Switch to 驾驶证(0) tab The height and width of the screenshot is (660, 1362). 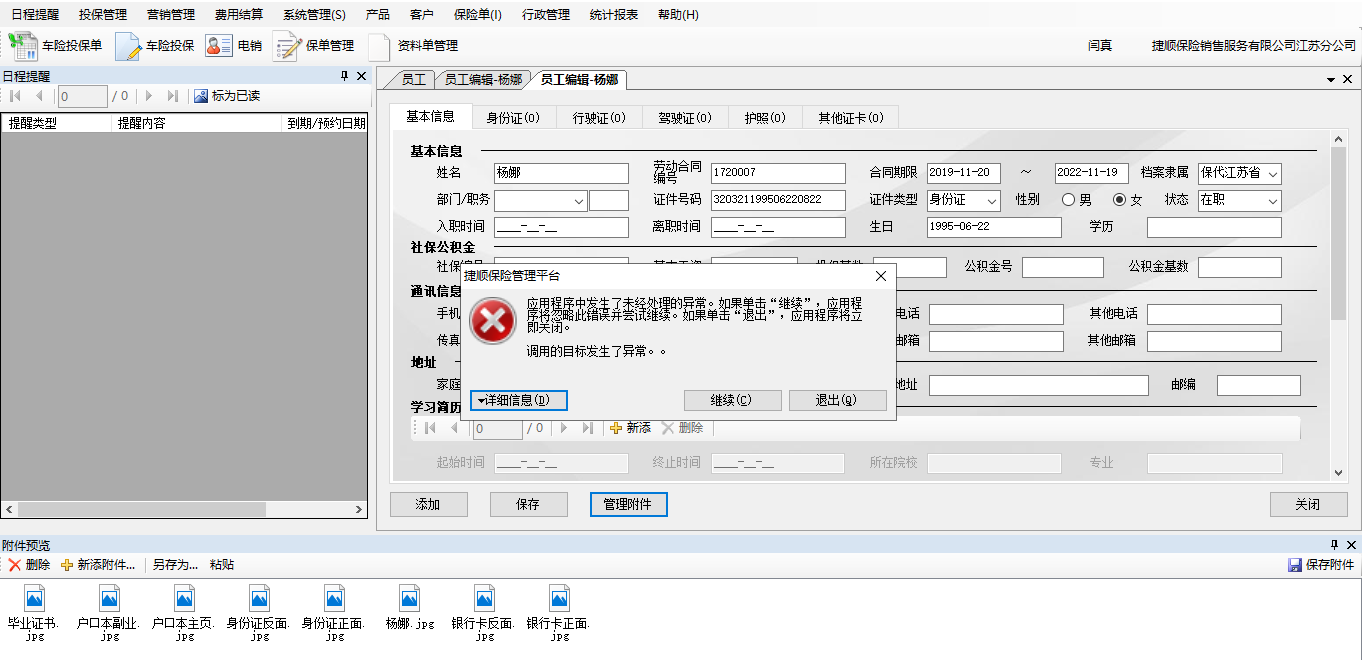(x=685, y=117)
